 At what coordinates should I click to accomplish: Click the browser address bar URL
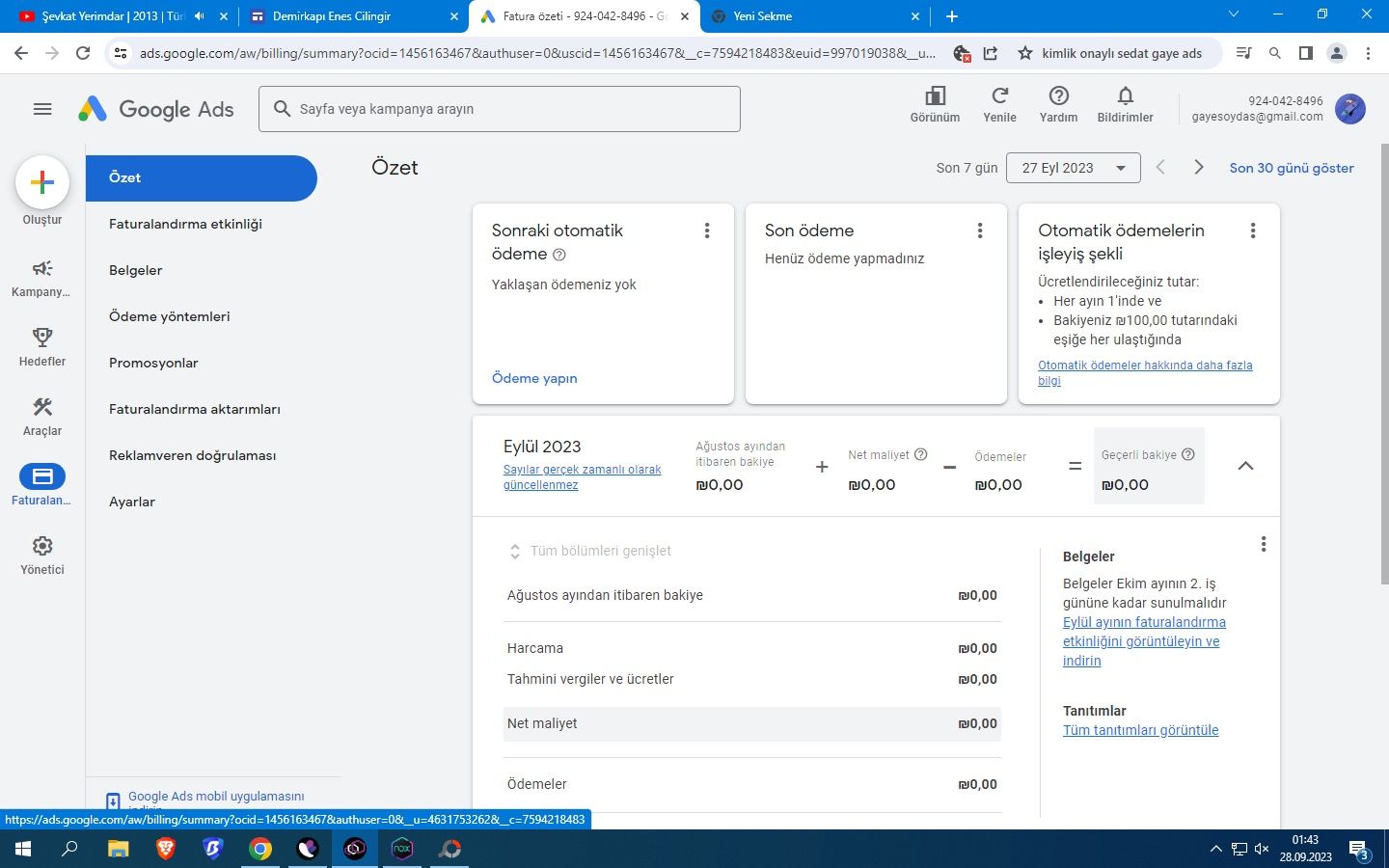537,53
